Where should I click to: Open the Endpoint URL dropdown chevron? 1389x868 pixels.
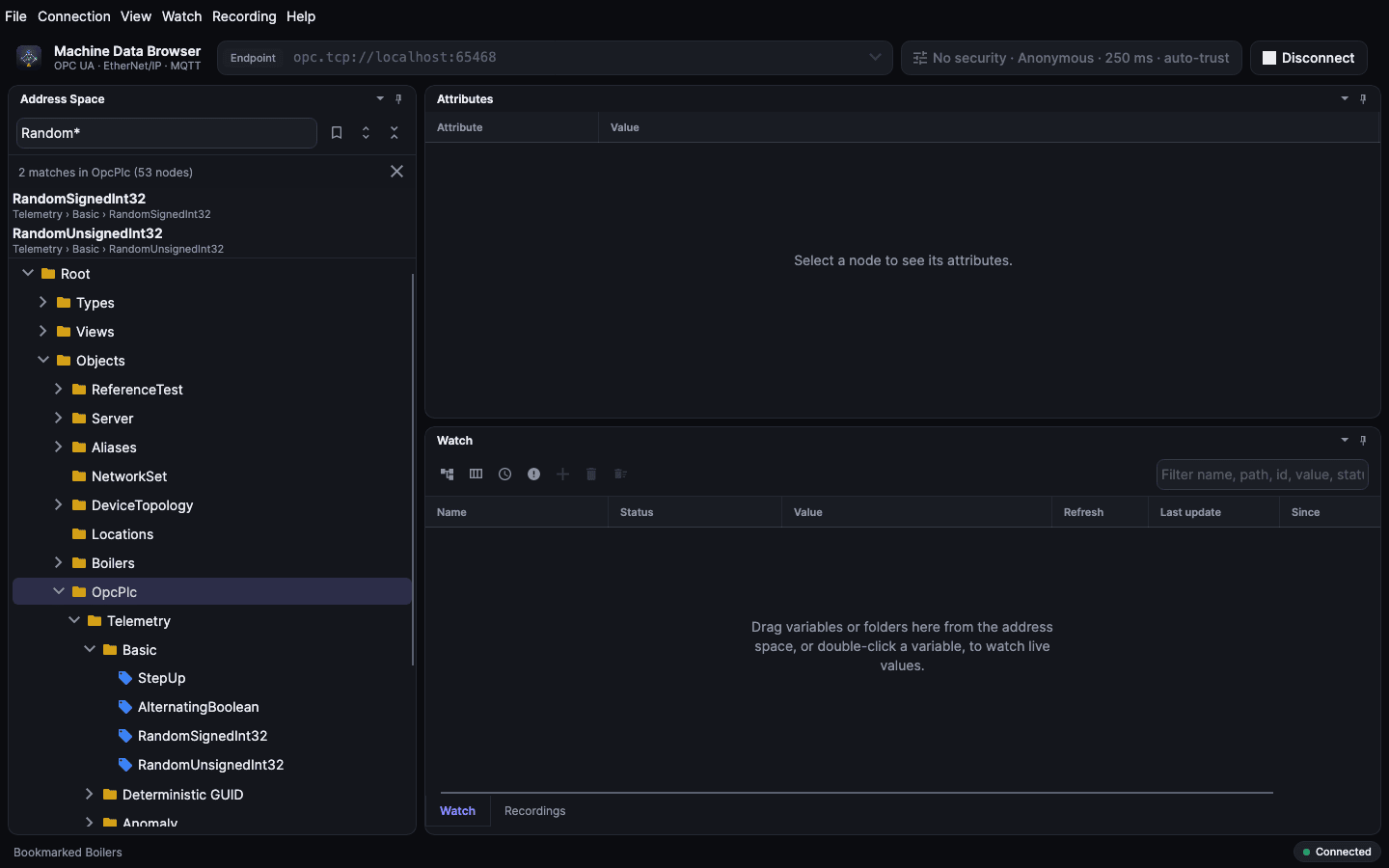tap(875, 57)
